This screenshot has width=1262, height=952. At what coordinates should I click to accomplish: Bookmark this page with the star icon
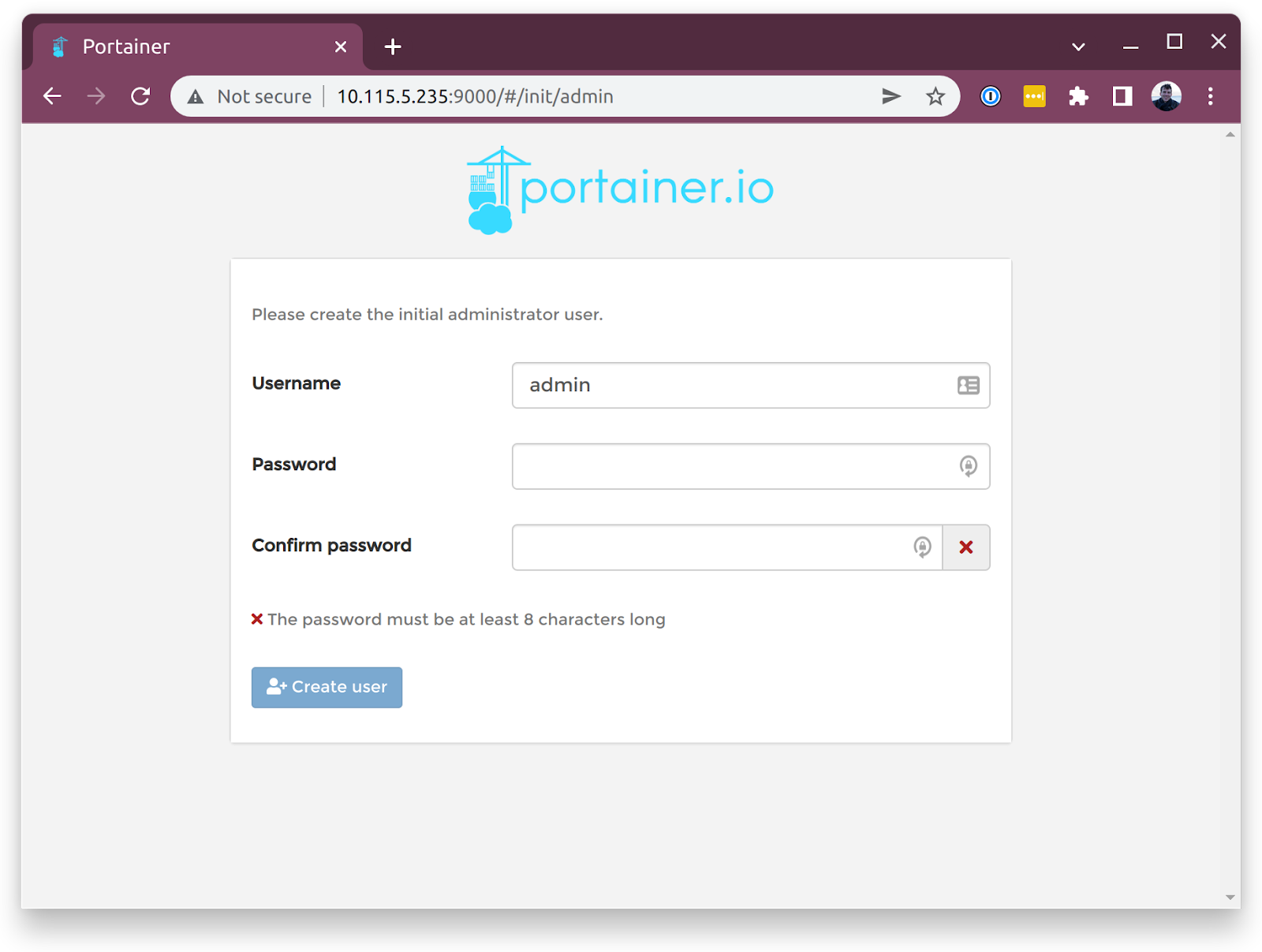point(935,96)
